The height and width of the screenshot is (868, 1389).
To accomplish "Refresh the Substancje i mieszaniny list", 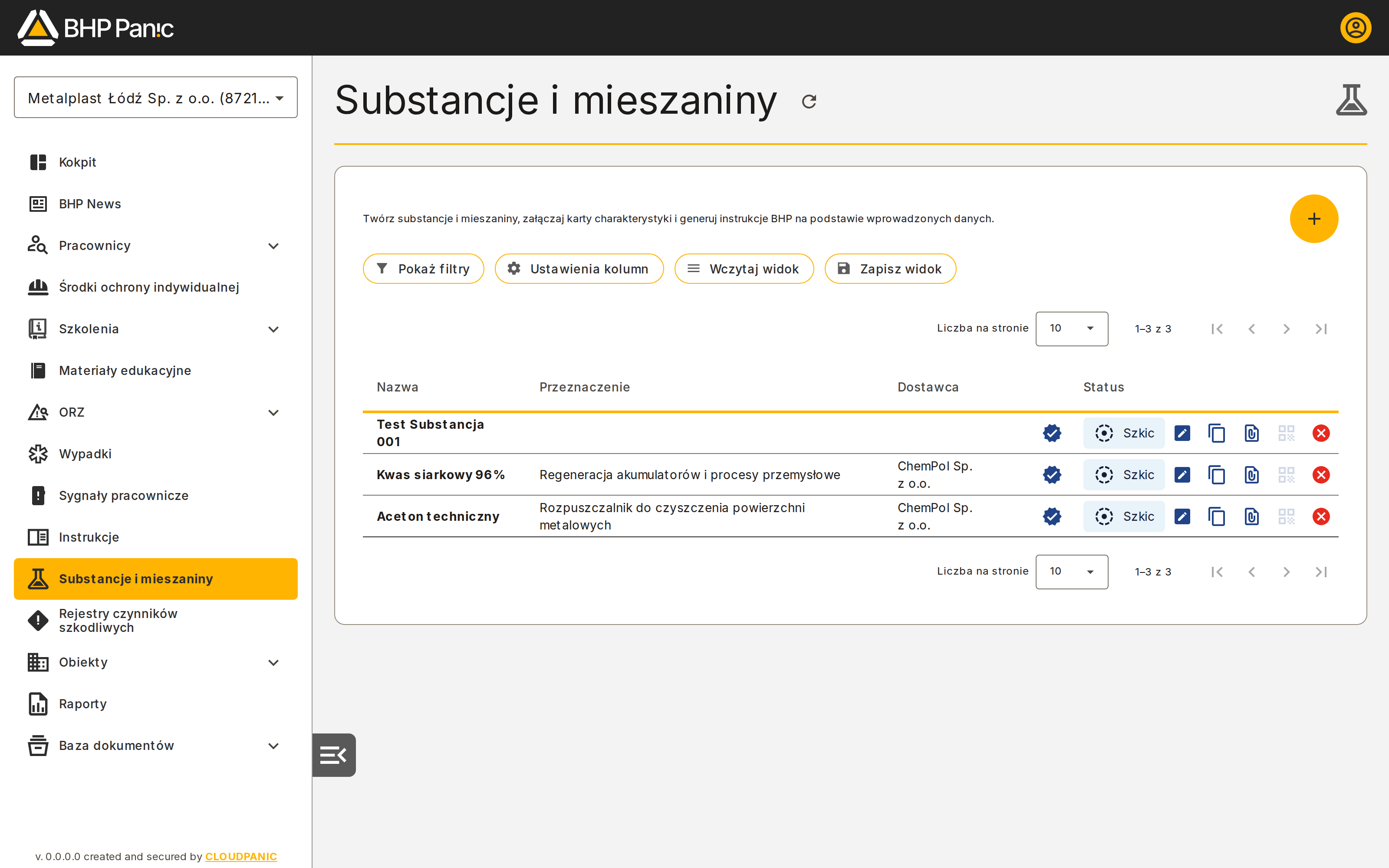I will click(809, 102).
